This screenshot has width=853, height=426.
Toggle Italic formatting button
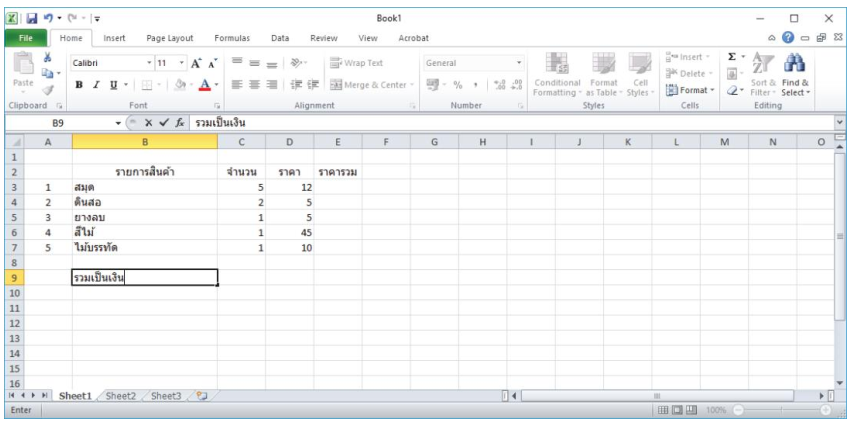pyautogui.click(x=94, y=85)
